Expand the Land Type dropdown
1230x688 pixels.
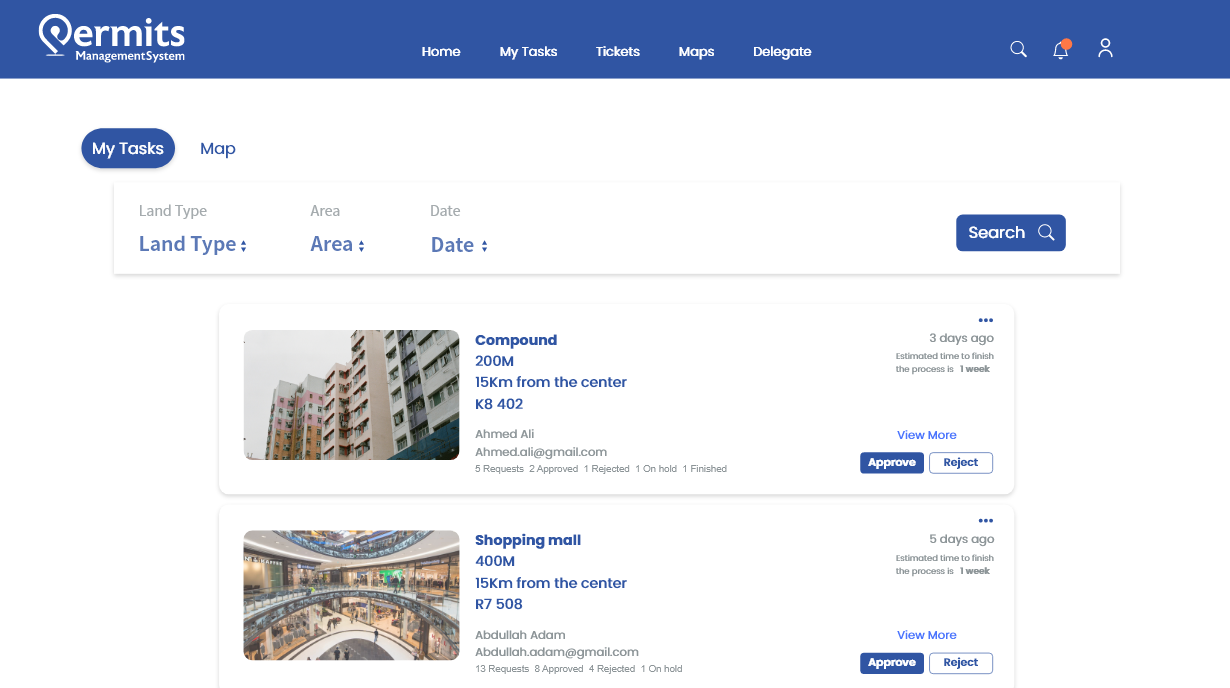point(192,245)
